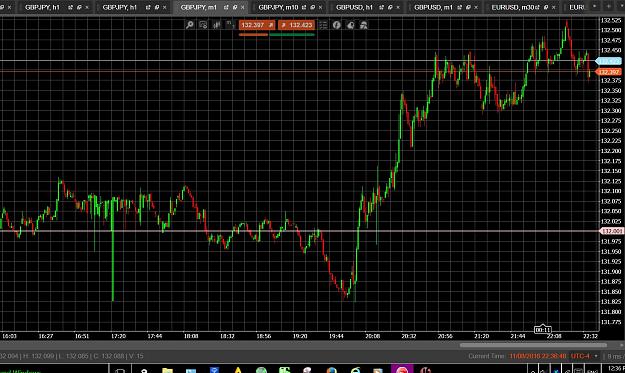Click the 131.775 price axis label
Screen dimensions: 625x373
(x=610, y=322)
